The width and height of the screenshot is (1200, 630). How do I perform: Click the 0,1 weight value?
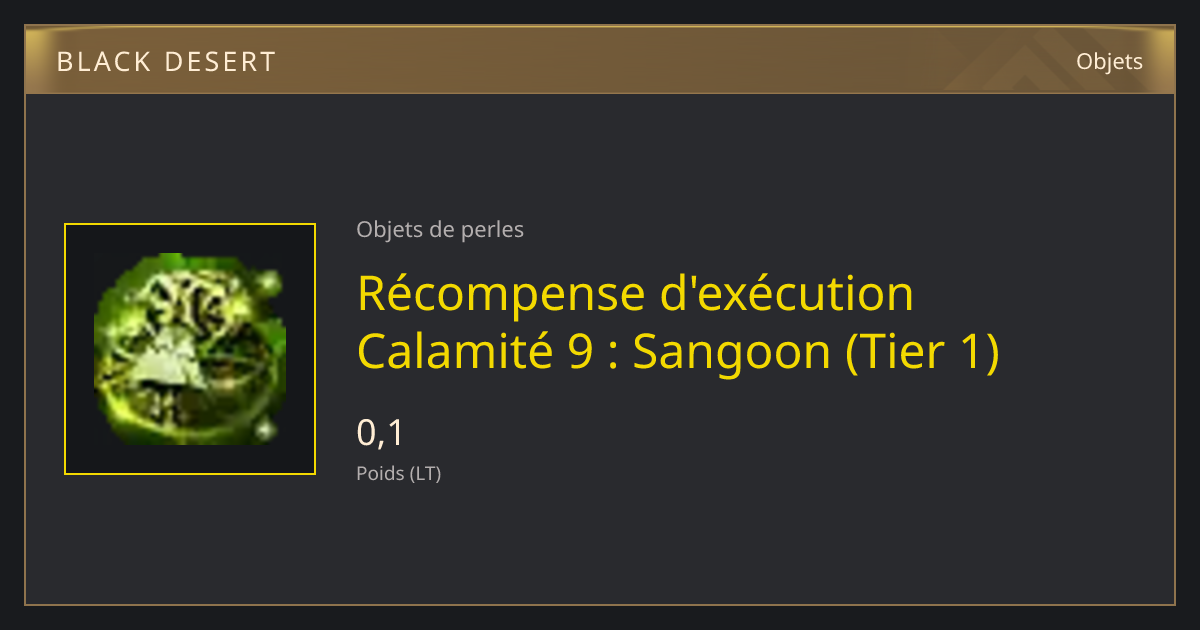click(380, 433)
